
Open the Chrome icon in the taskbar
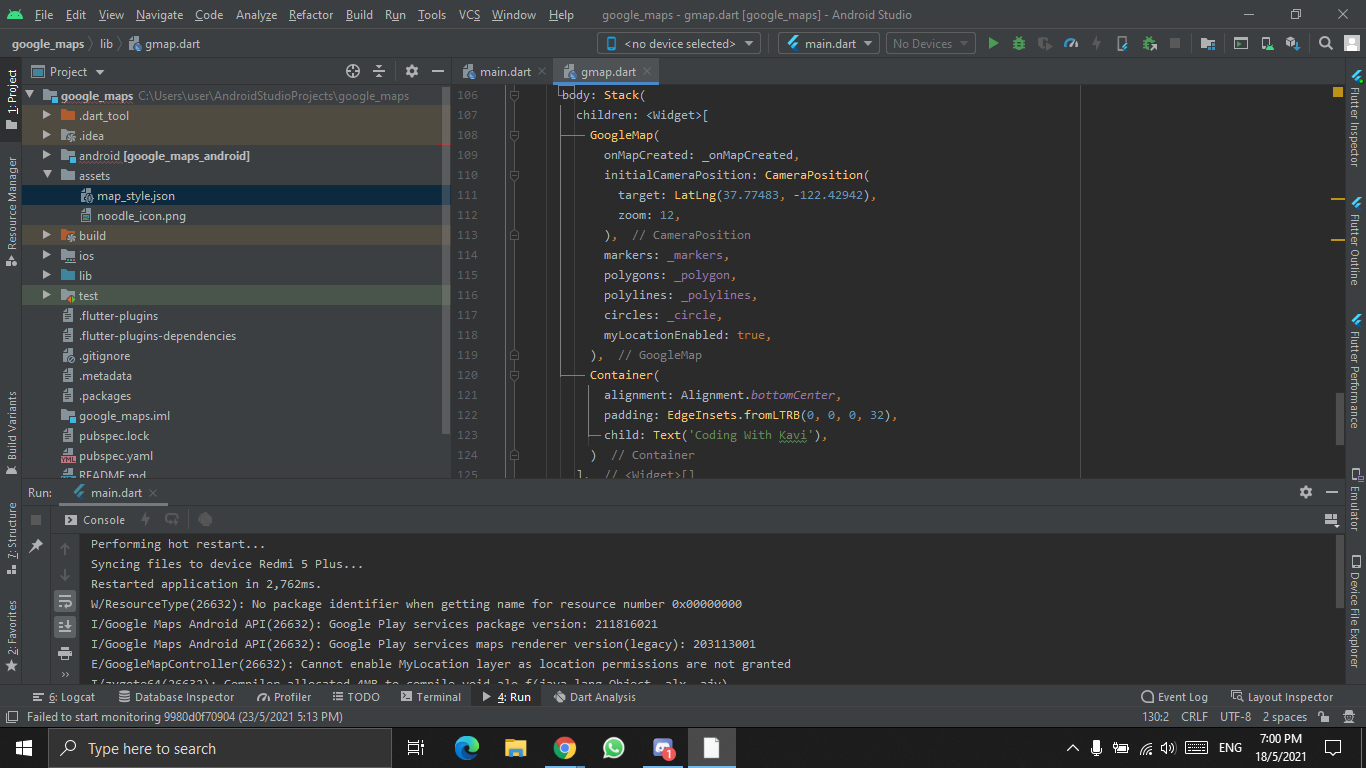(x=565, y=748)
